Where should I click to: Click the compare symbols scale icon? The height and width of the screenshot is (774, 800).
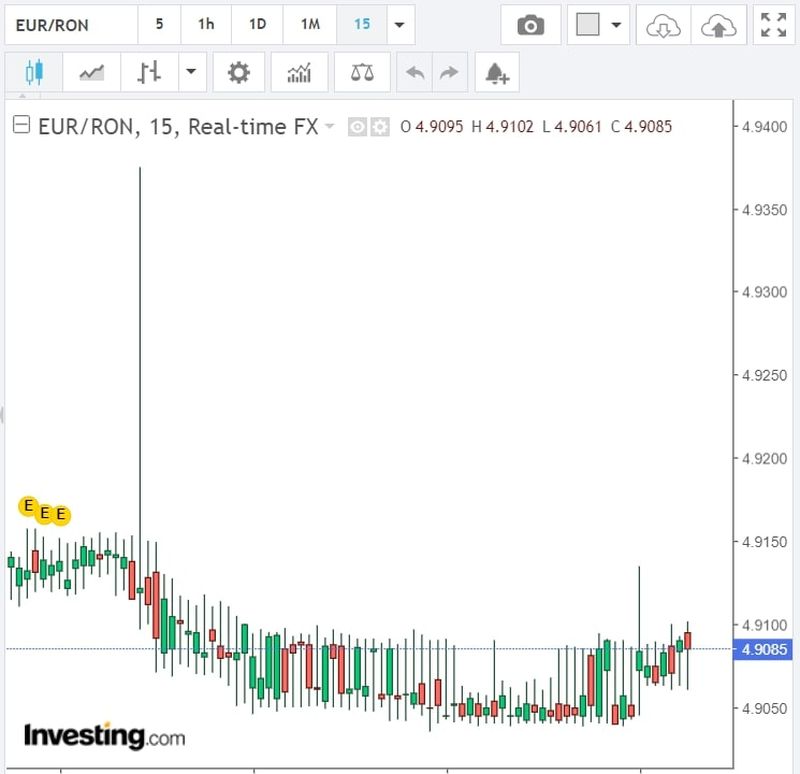coord(362,73)
